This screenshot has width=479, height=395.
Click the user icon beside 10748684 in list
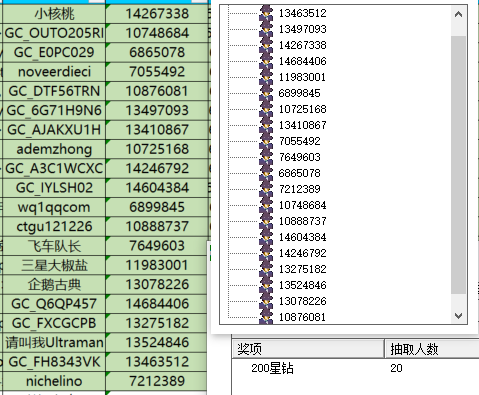(266, 205)
